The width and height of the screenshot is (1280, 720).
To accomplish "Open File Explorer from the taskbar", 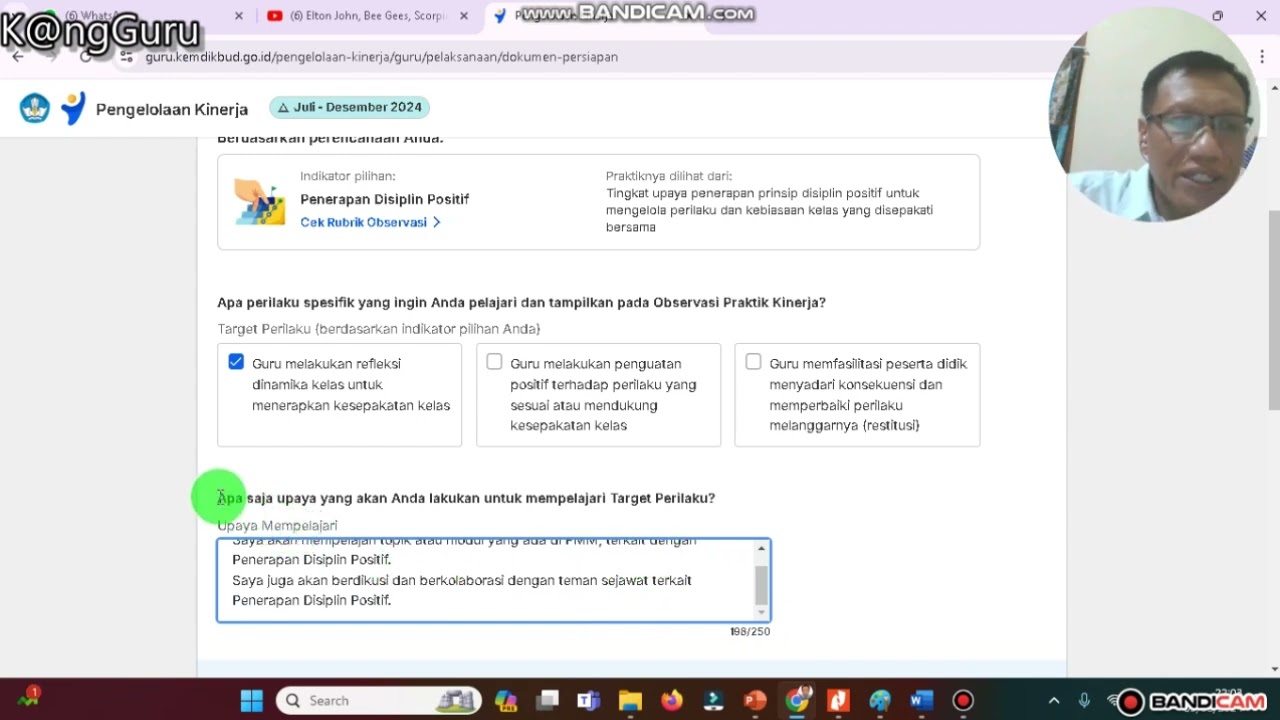I will point(630,700).
